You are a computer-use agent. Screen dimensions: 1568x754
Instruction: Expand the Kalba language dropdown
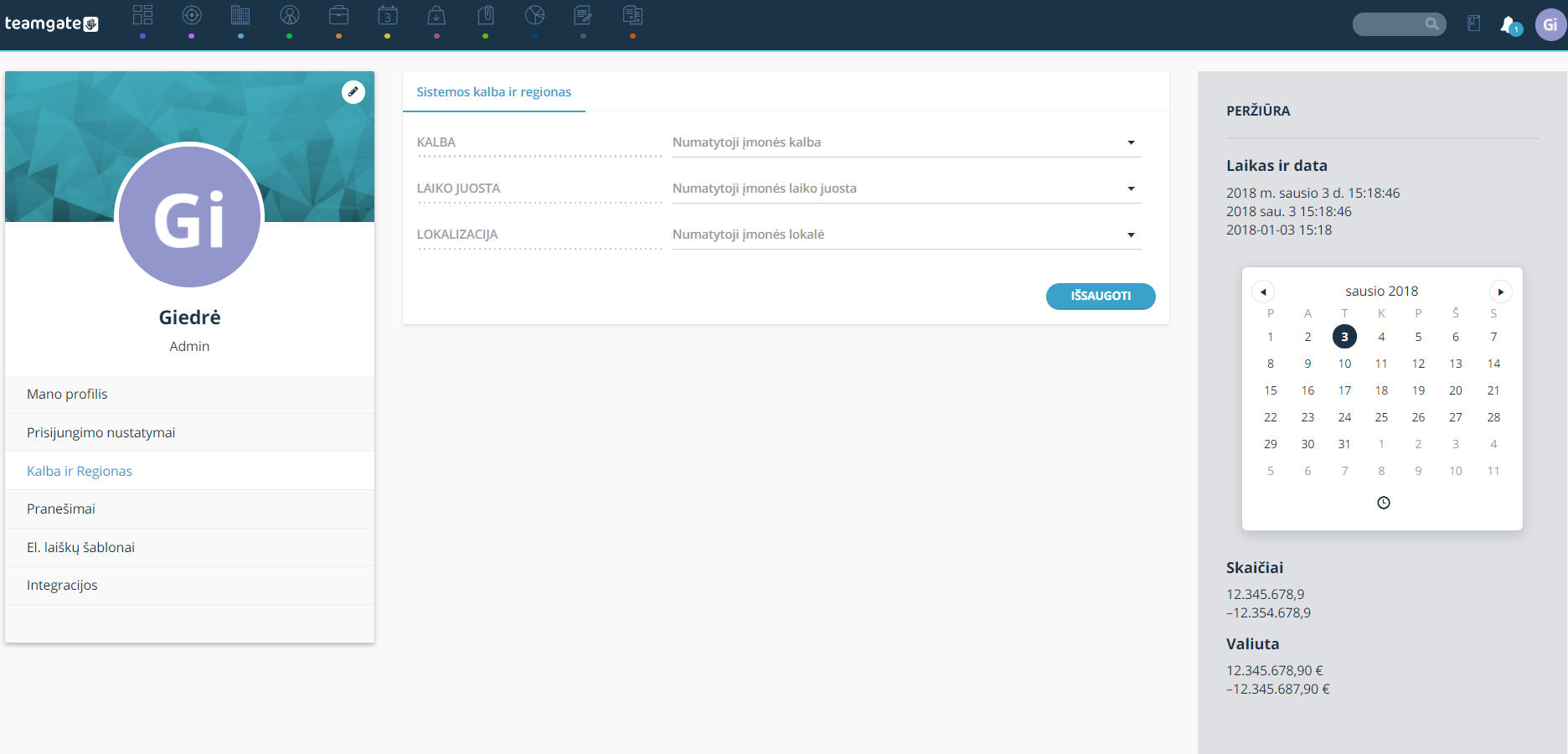(x=906, y=142)
